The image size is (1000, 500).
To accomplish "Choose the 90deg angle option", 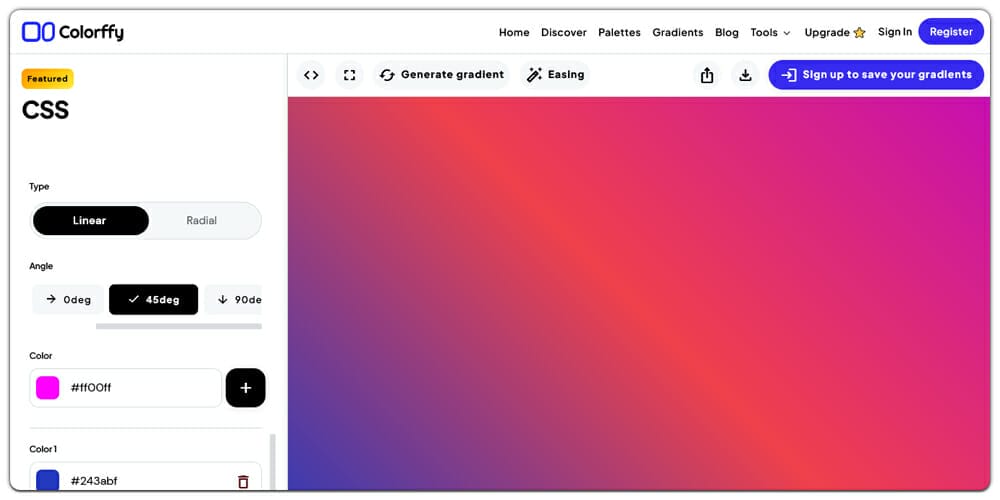I will point(237,300).
